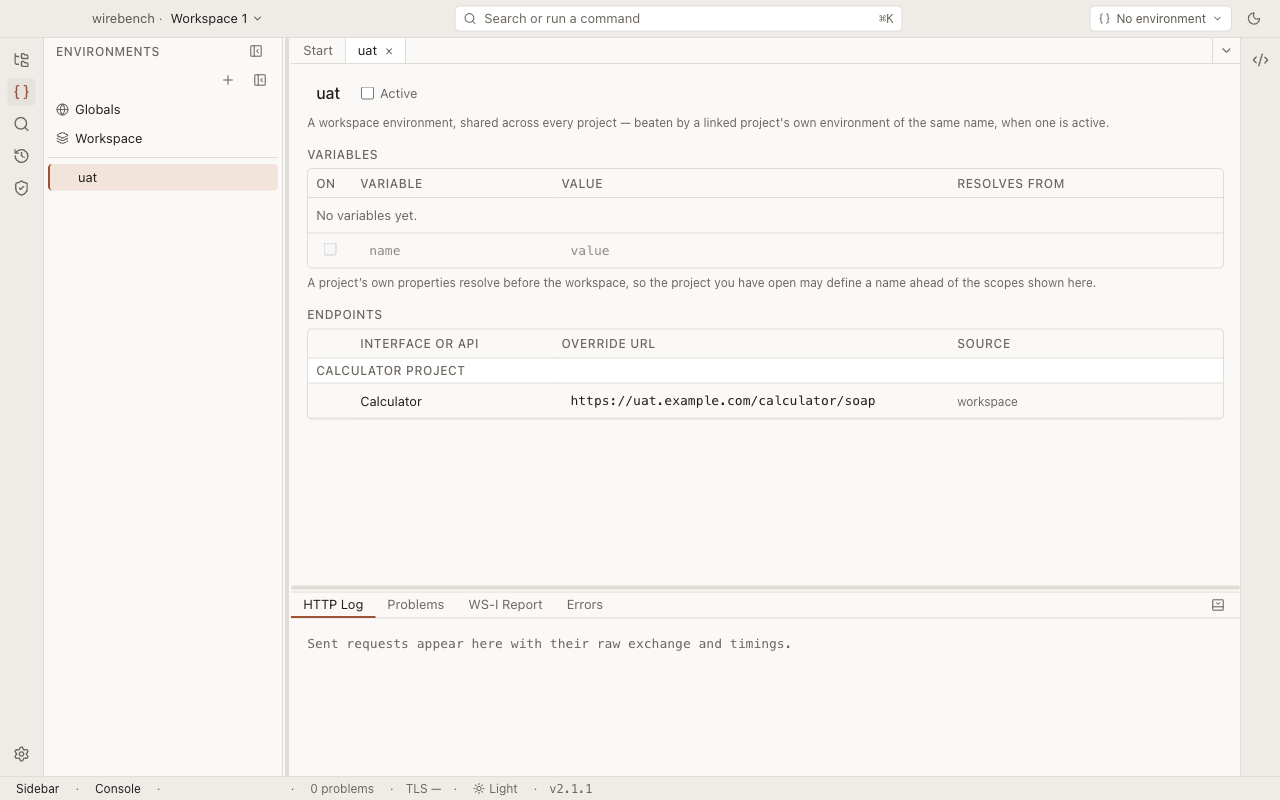Open the Errors tab

[x=584, y=605]
